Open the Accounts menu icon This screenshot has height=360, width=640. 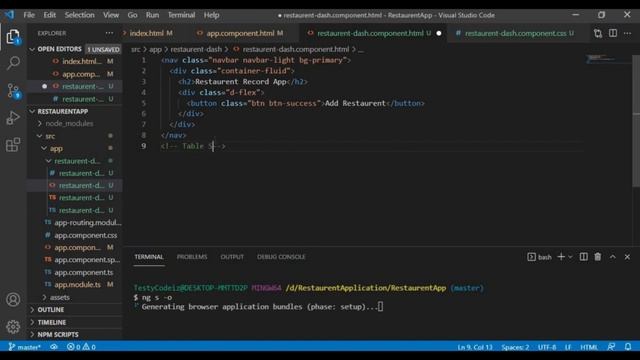coord(13,300)
